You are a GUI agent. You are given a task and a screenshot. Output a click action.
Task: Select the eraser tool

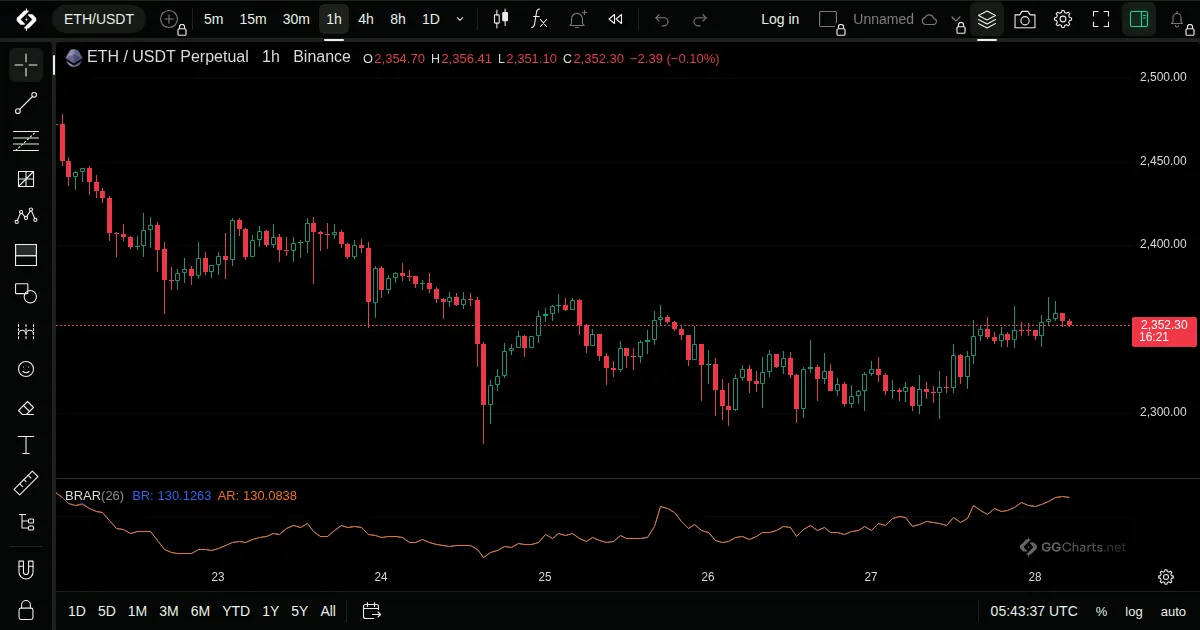coord(26,407)
